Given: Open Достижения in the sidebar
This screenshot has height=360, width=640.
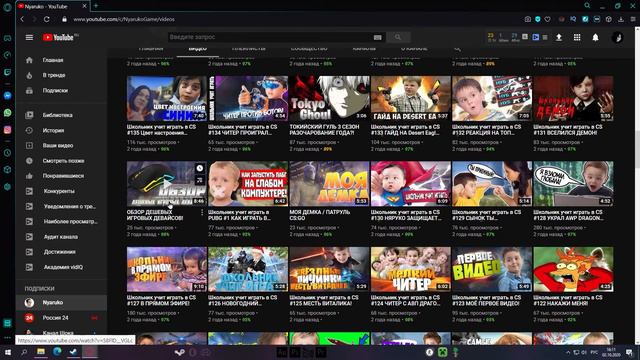Looking at the screenshot, I should (x=61, y=252).
